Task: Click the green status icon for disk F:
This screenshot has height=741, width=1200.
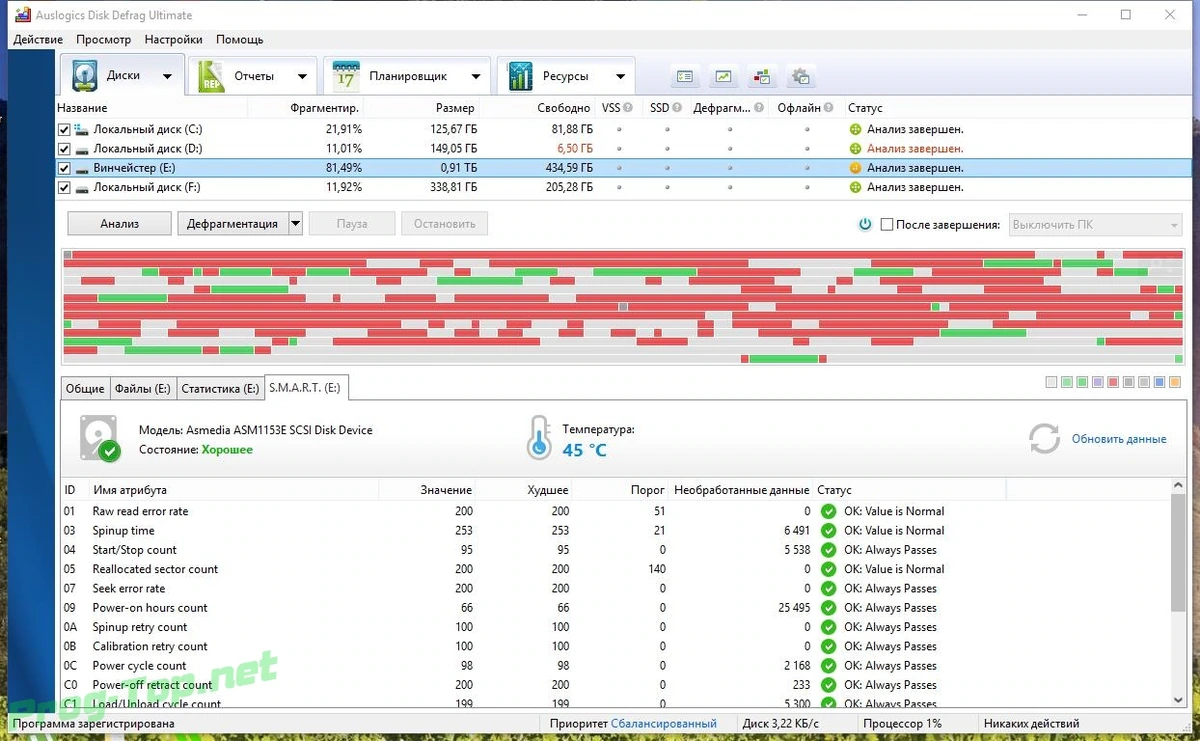Action: pos(855,187)
